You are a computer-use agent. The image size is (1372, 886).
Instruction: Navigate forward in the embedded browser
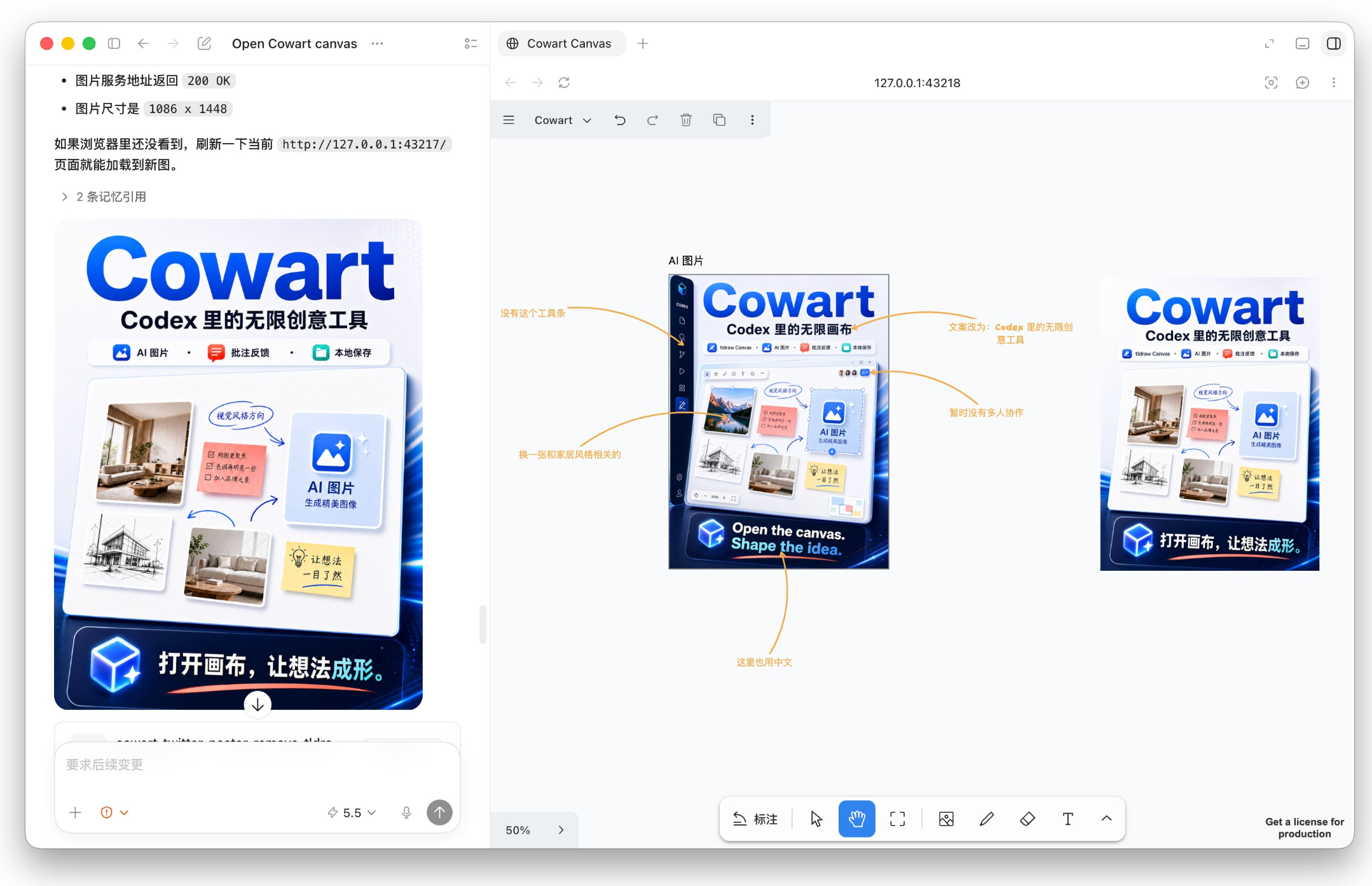(537, 83)
